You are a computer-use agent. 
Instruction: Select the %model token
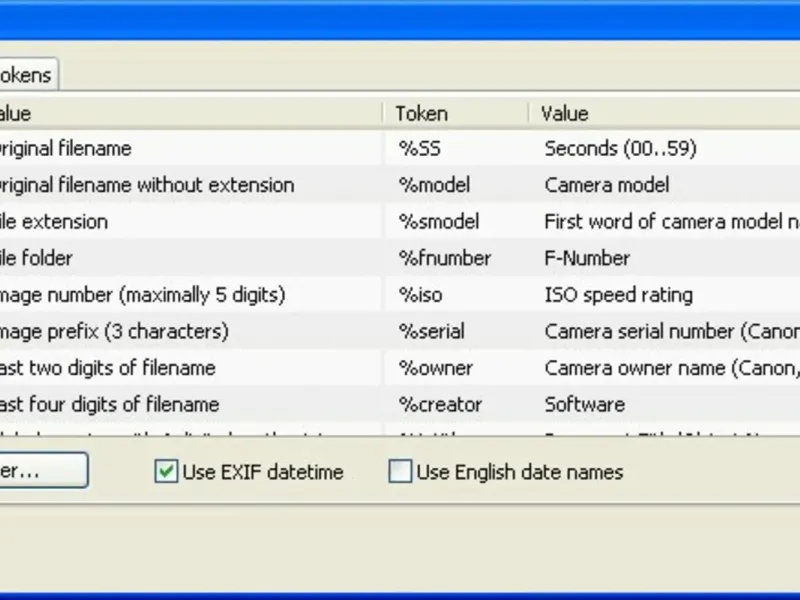[434, 185]
